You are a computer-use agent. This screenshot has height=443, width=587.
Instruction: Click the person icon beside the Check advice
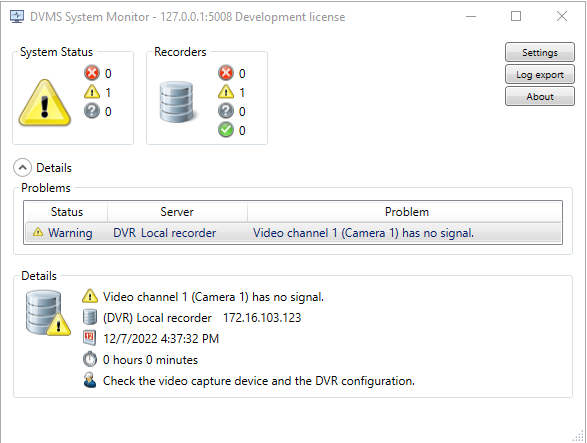(x=89, y=380)
